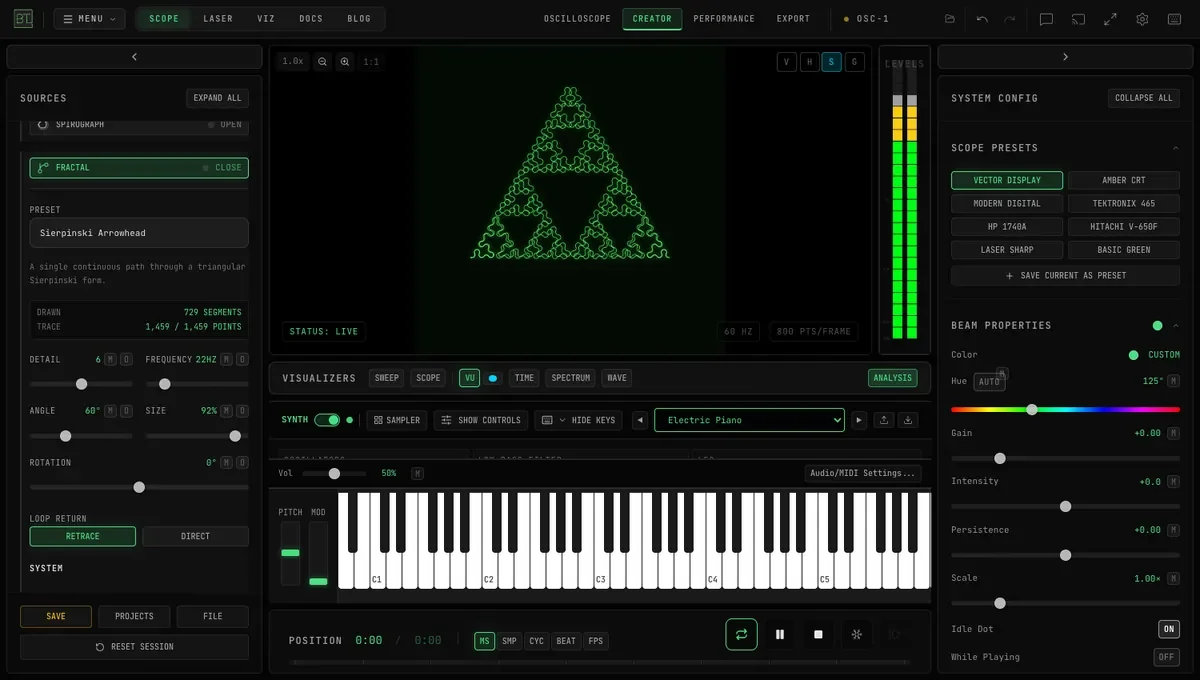Zoom in the scope display

(345, 62)
